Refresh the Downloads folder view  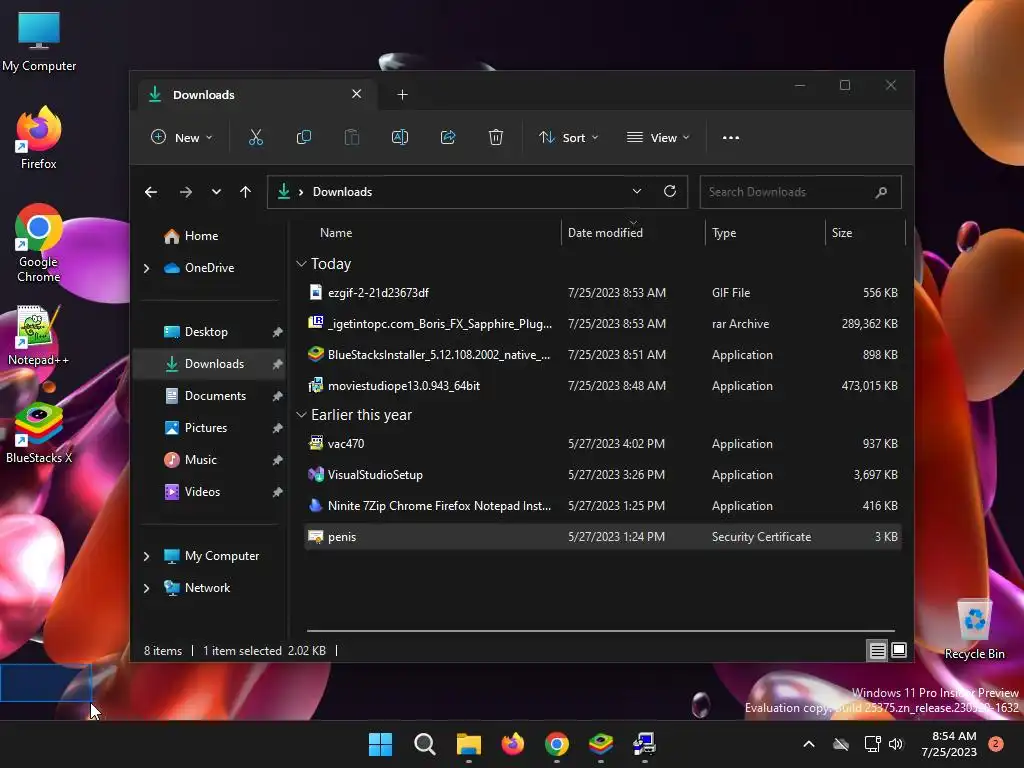click(669, 191)
